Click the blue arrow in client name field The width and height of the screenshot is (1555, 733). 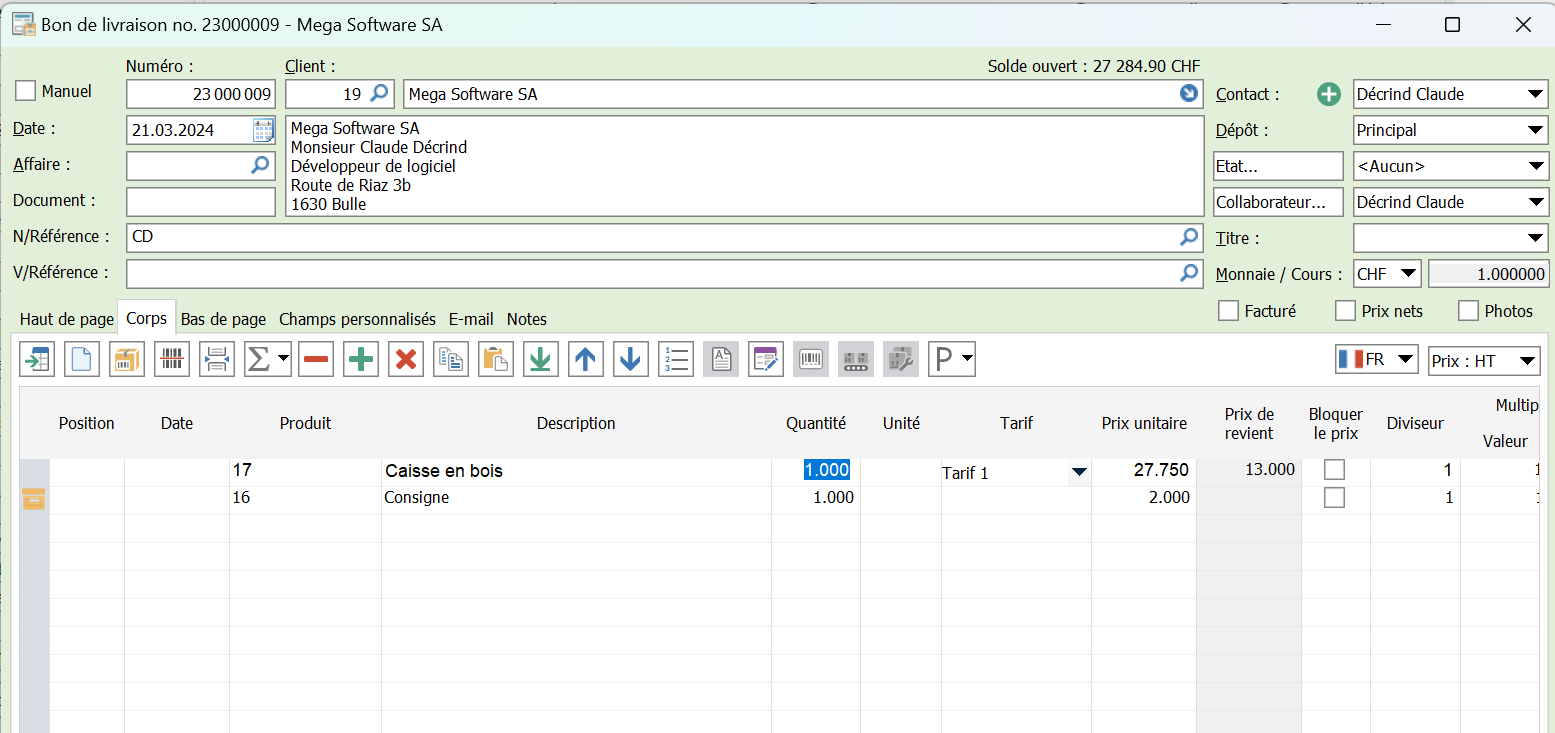[x=1189, y=93]
